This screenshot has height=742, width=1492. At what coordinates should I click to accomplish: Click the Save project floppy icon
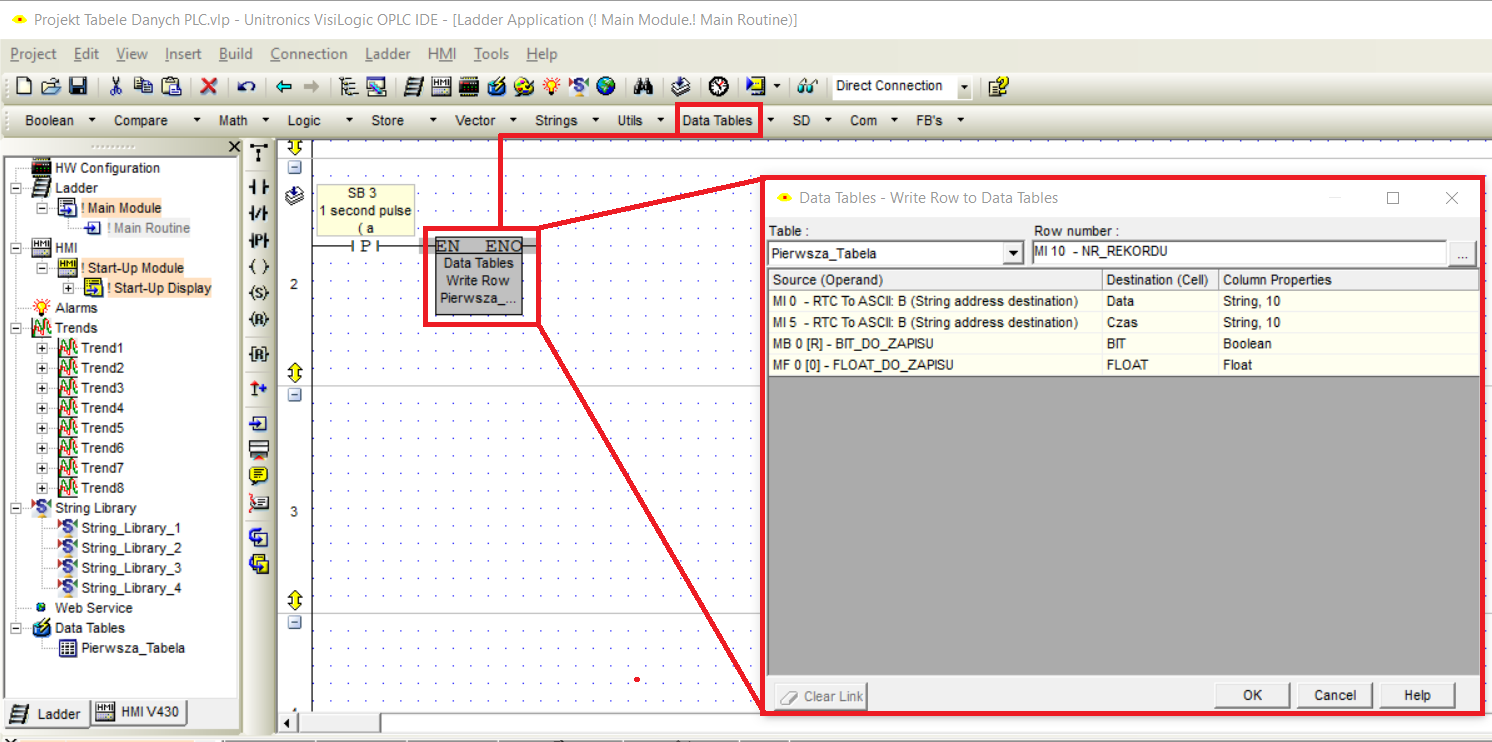pos(77,87)
